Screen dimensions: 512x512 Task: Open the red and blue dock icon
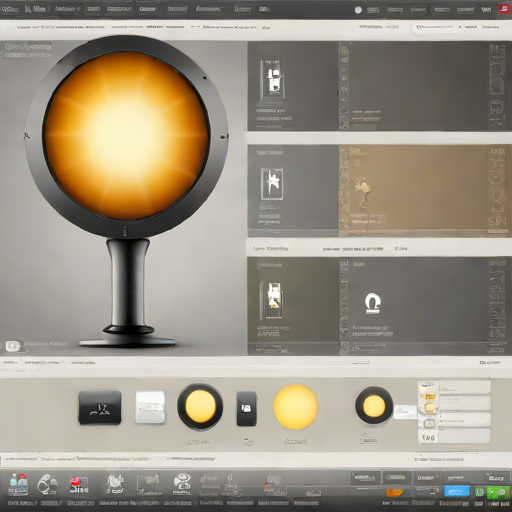point(79,485)
